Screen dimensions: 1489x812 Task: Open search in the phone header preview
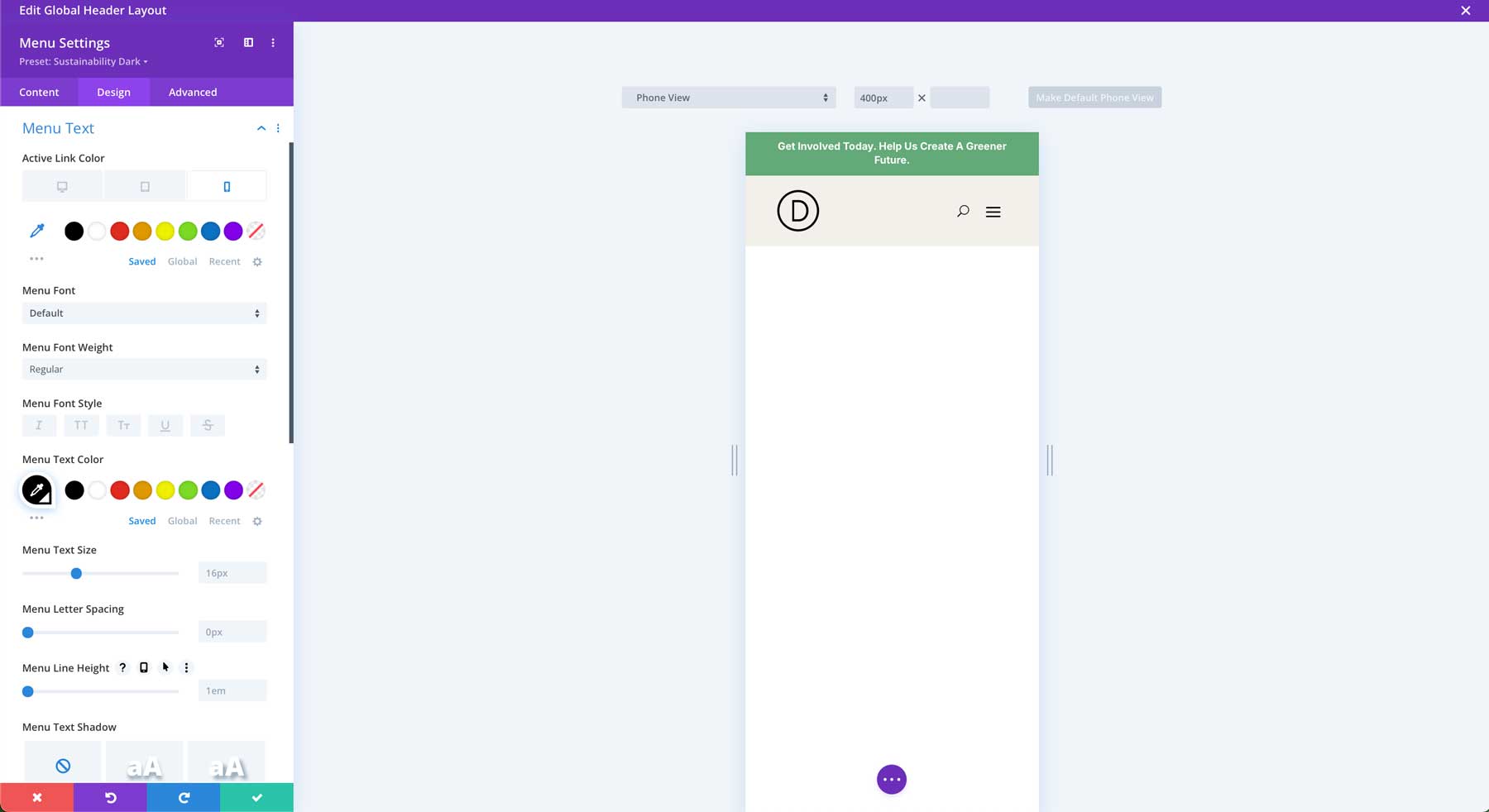(x=962, y=211)
